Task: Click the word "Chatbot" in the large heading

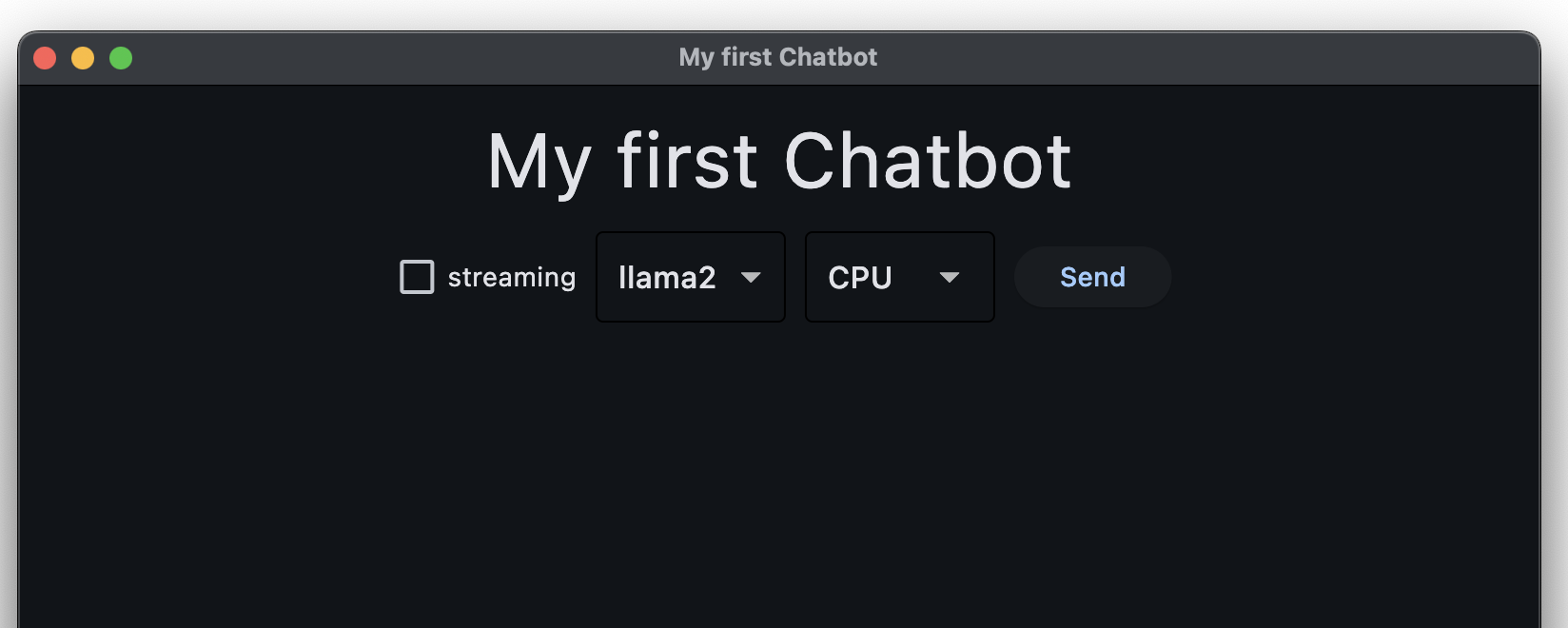Action: click(927, 162)
